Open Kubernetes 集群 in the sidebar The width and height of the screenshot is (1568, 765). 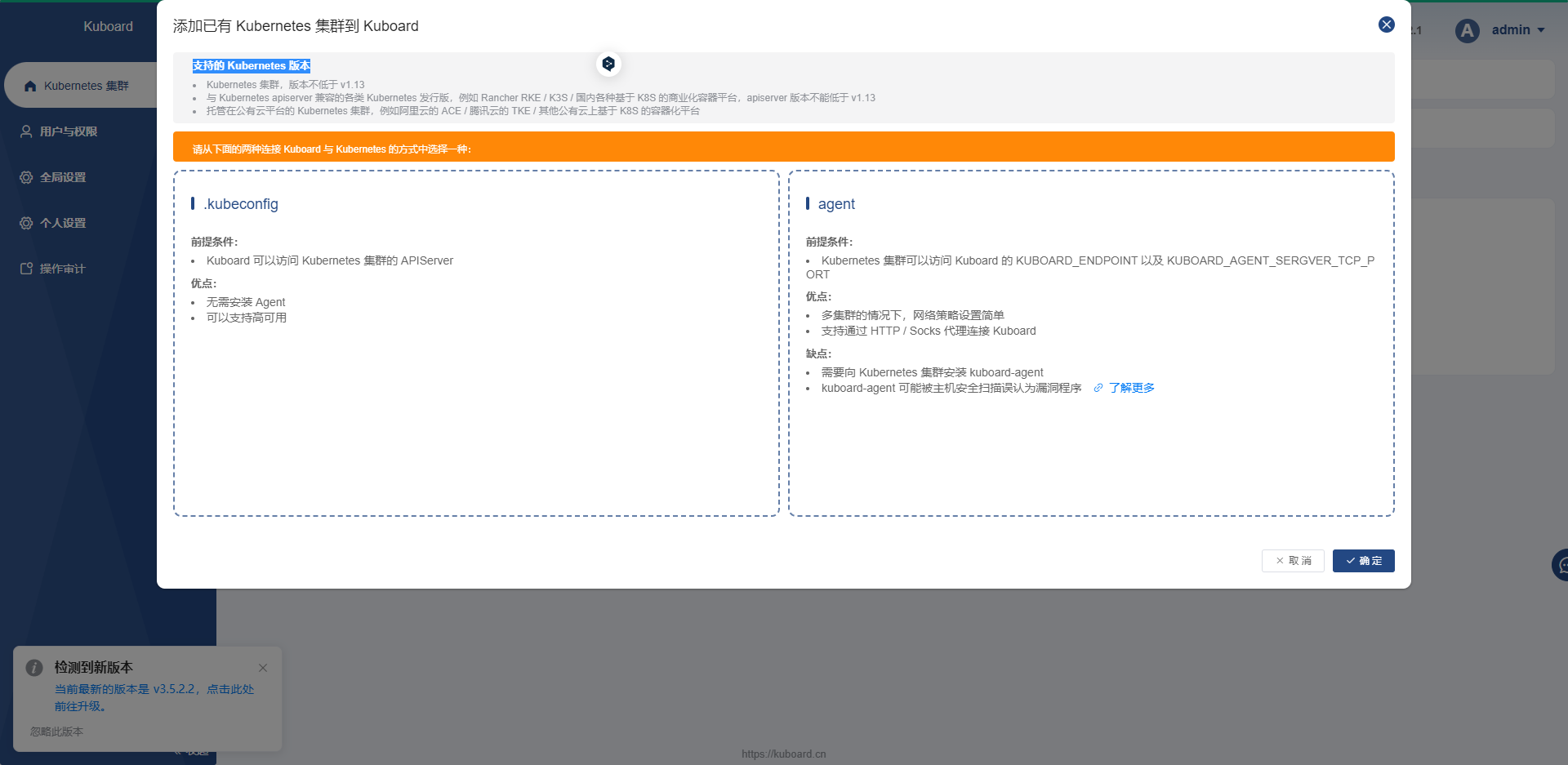pos(81,86)
